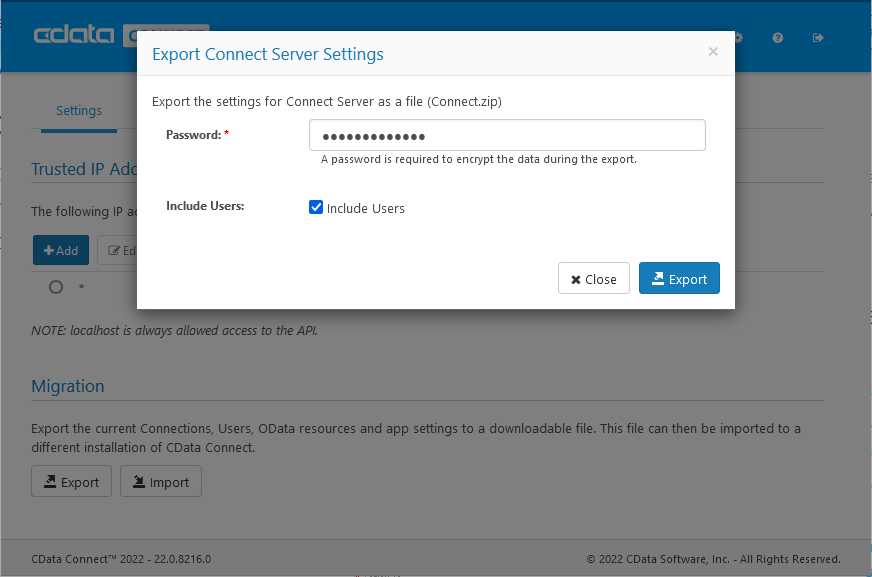Click the X icon inside the Close button
Screen dimensions: 872x577
(x=577, y=278)
